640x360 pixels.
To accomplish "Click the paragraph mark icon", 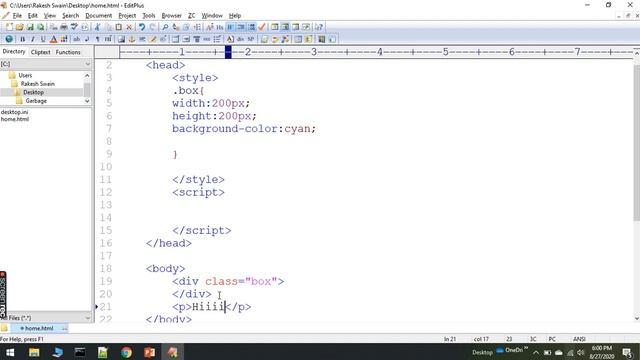I will (97, 39).
